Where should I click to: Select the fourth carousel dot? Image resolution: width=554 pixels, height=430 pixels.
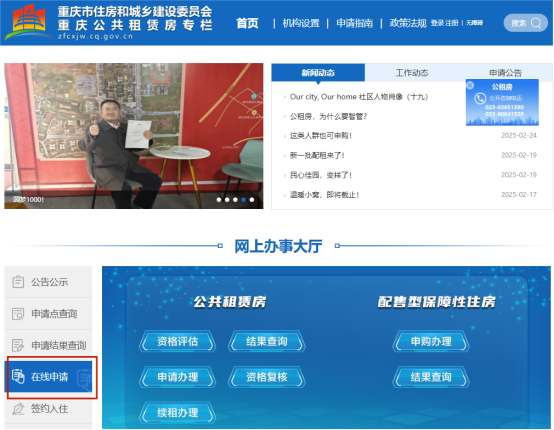tap(243, 200)
